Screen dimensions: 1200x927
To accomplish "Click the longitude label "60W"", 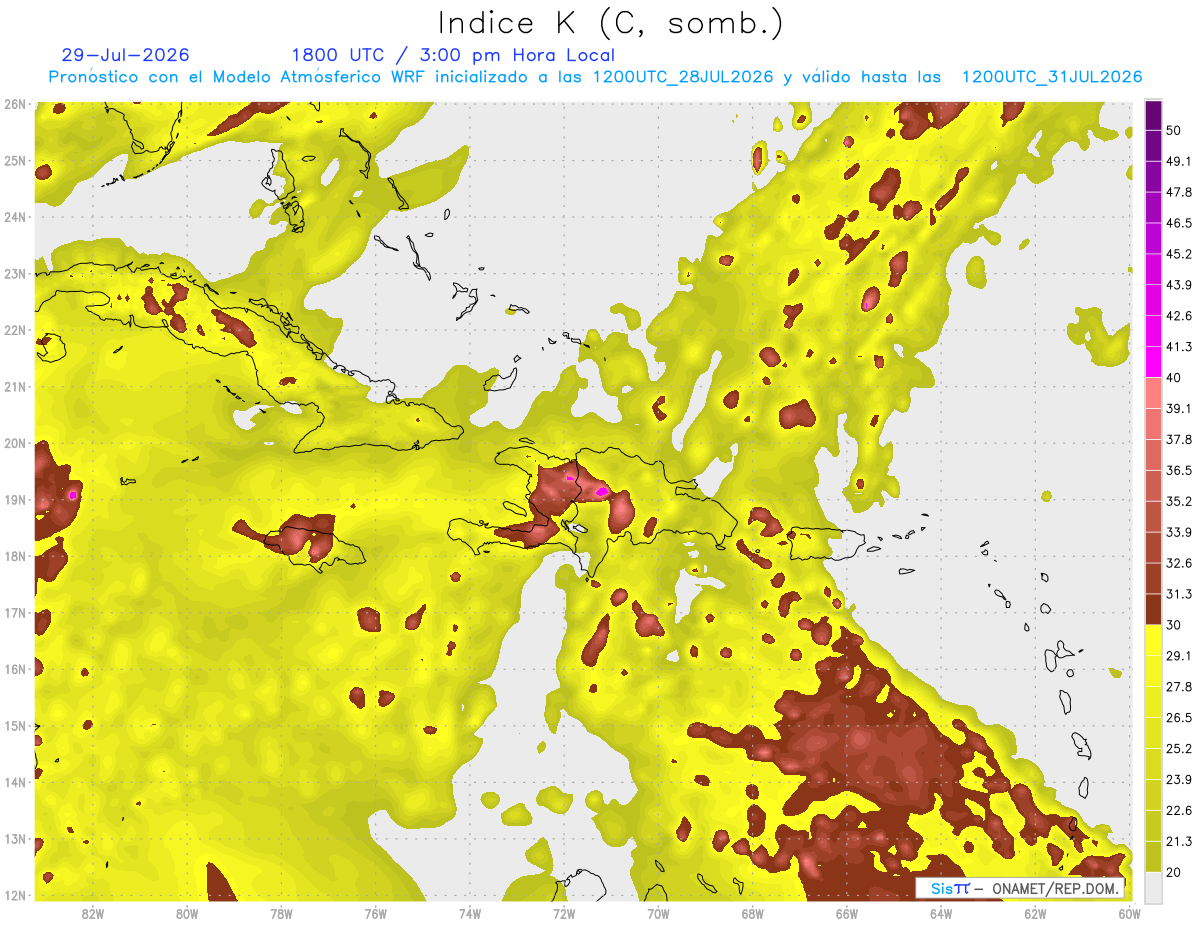I will [1130, 914].
